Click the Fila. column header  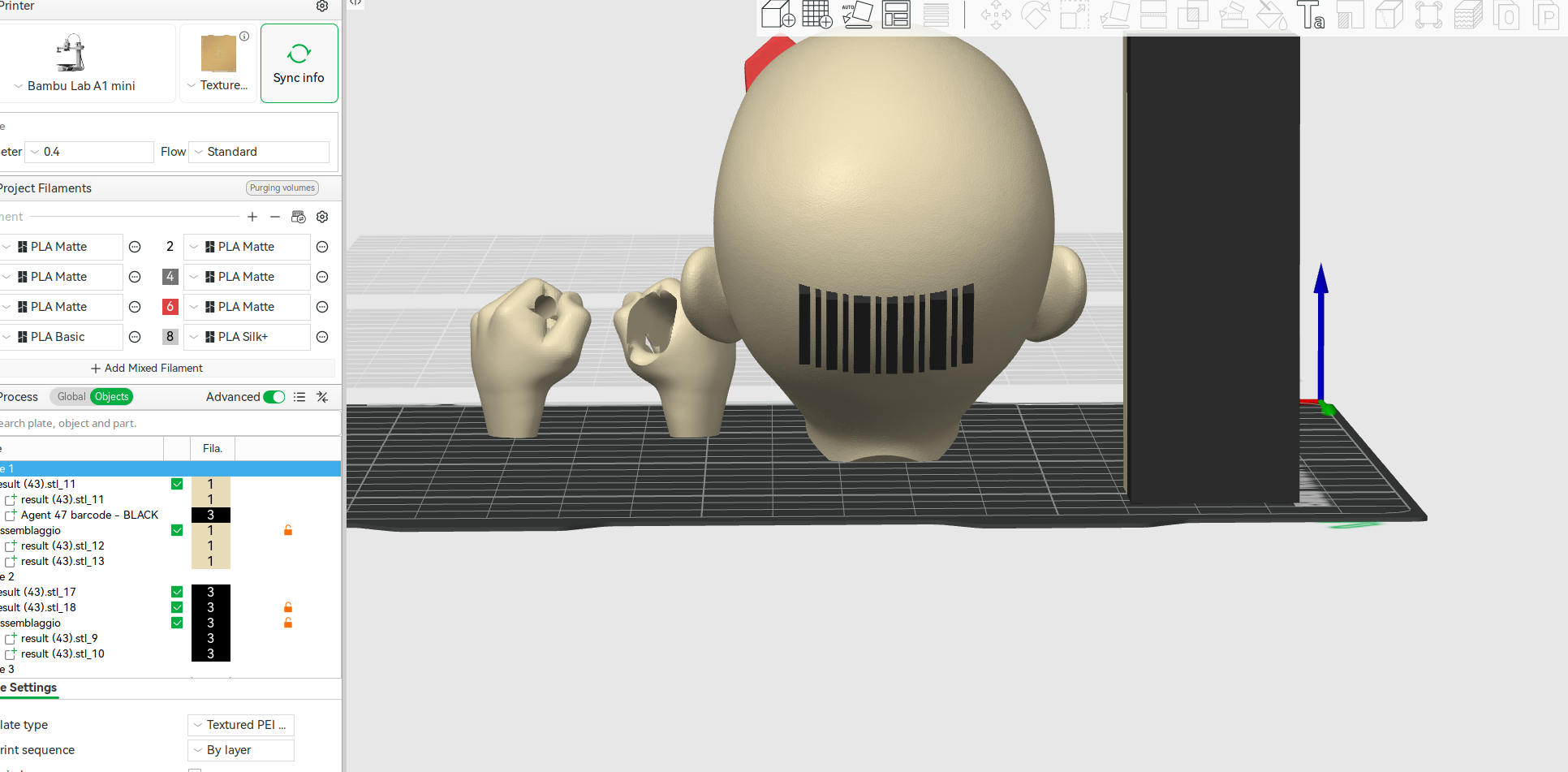(213, 449)
